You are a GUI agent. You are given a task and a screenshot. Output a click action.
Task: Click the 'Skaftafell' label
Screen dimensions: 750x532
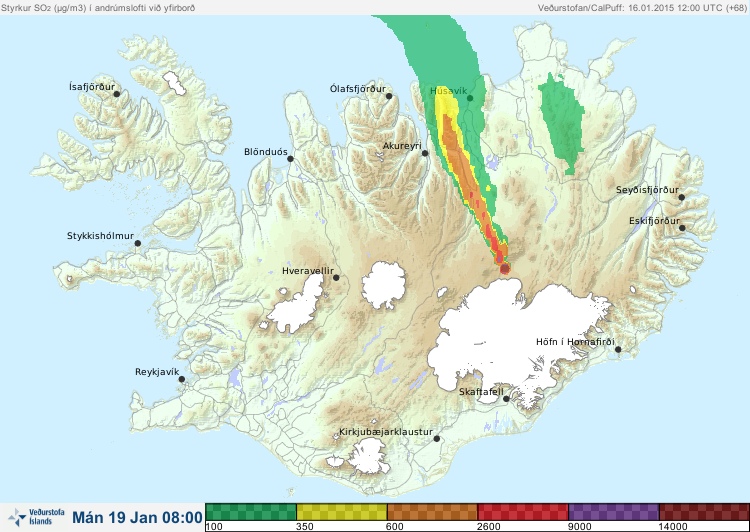click(x=481, y=392)
